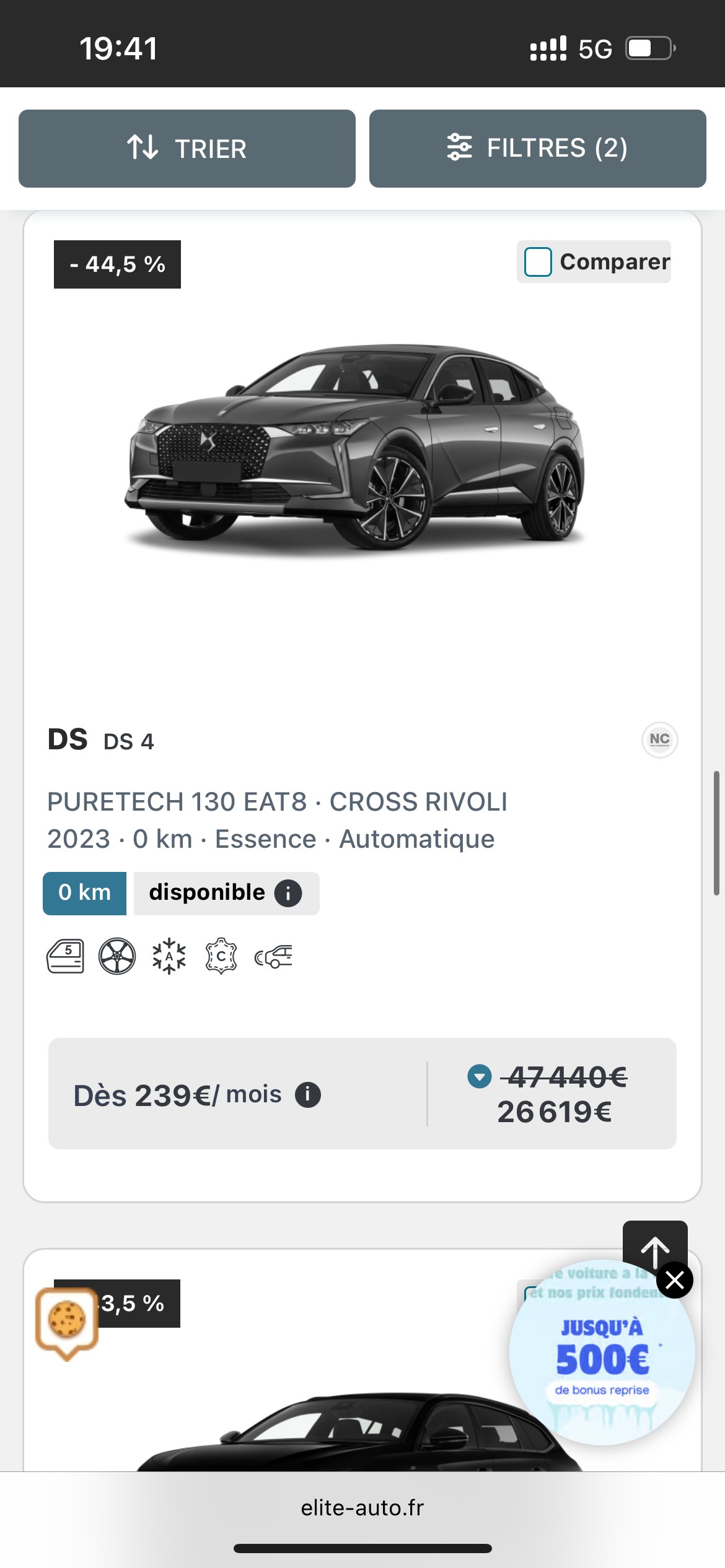Open the DS 4 listing title
Viewport: 725px width, 1568px height.
[101, 741]
